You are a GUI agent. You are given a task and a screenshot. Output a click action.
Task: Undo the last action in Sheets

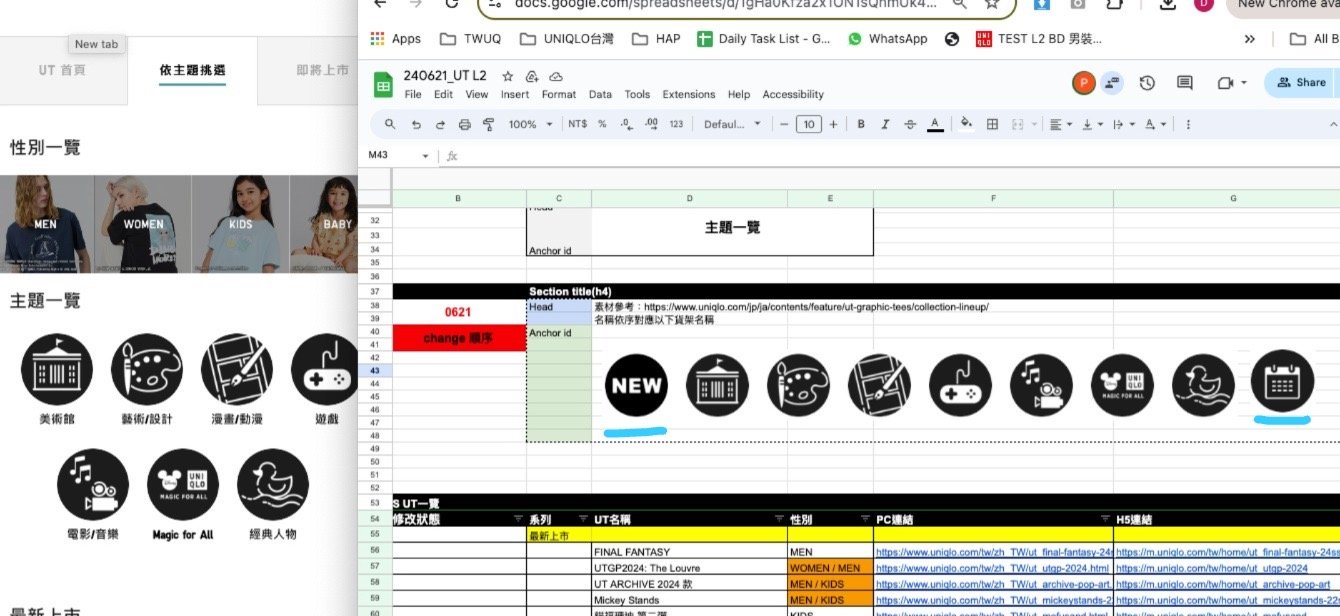(416, 125)
